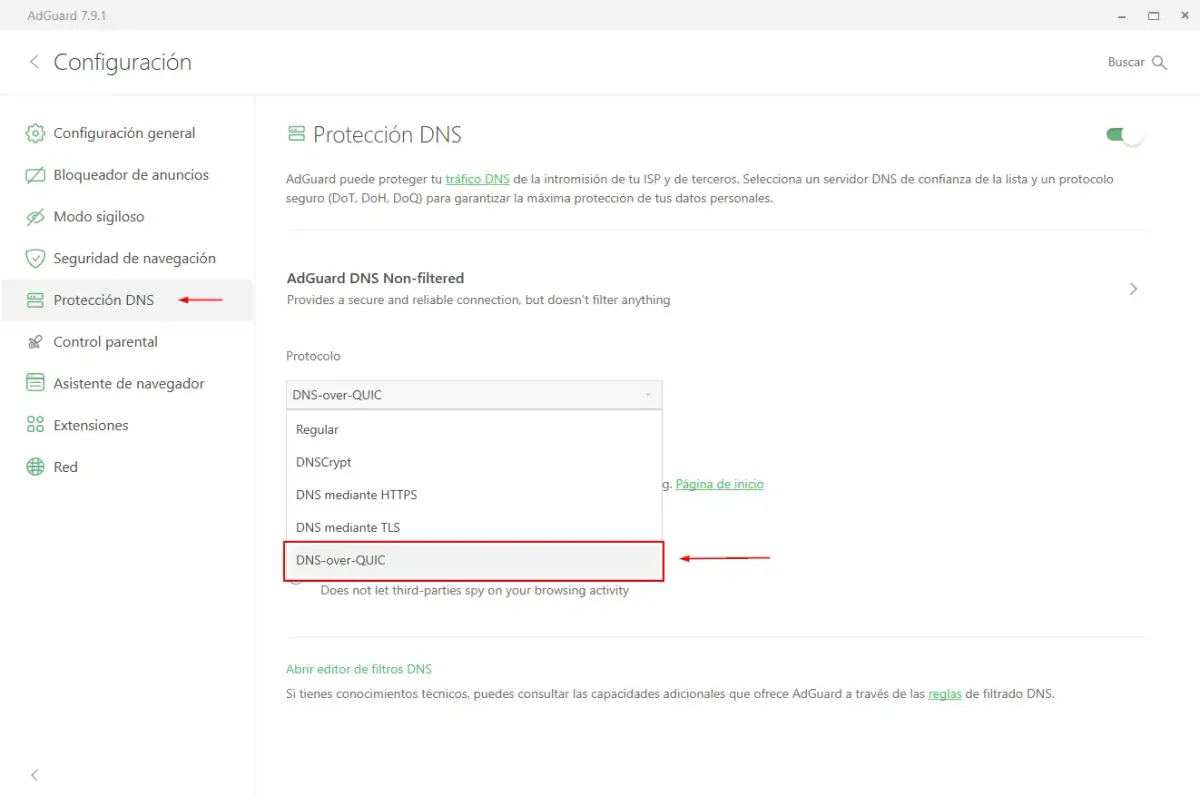Image resolution: width=1200 pixels, height=796 pixels.
Task: Click the Protección DNS heading icon
Action: 296,134
